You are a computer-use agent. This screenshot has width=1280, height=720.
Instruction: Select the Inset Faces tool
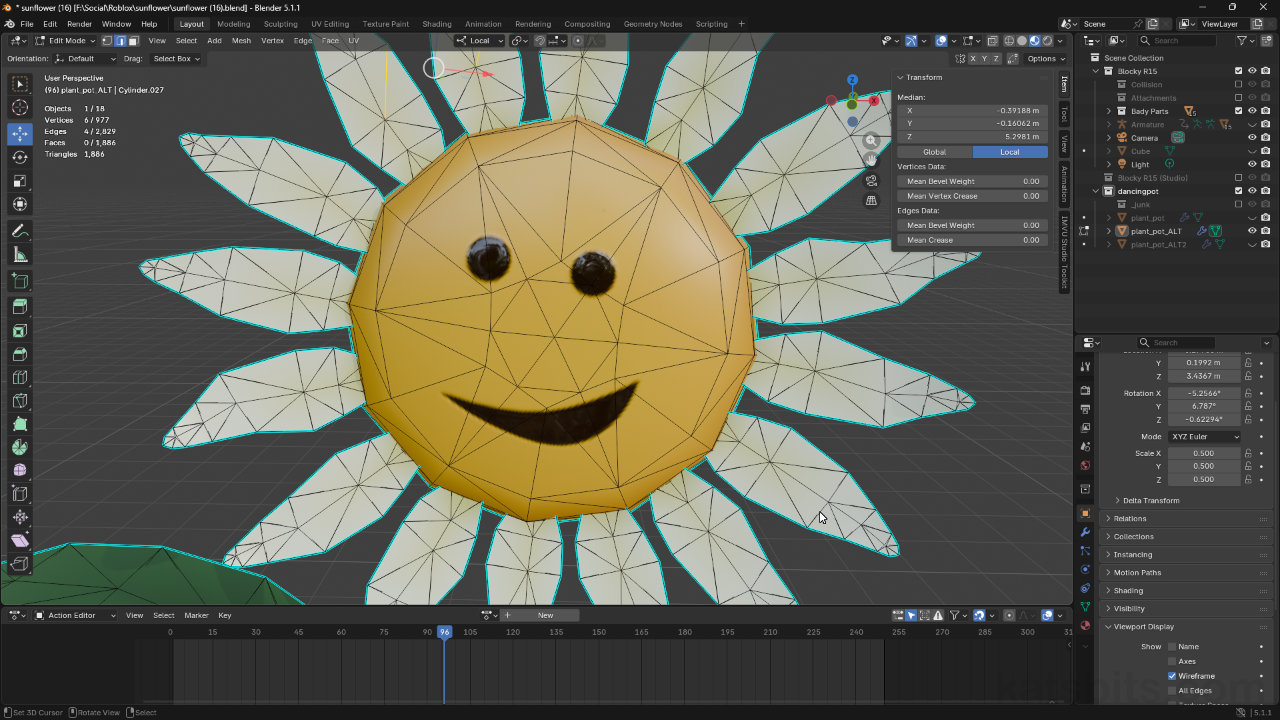click(x=20, y=331)
